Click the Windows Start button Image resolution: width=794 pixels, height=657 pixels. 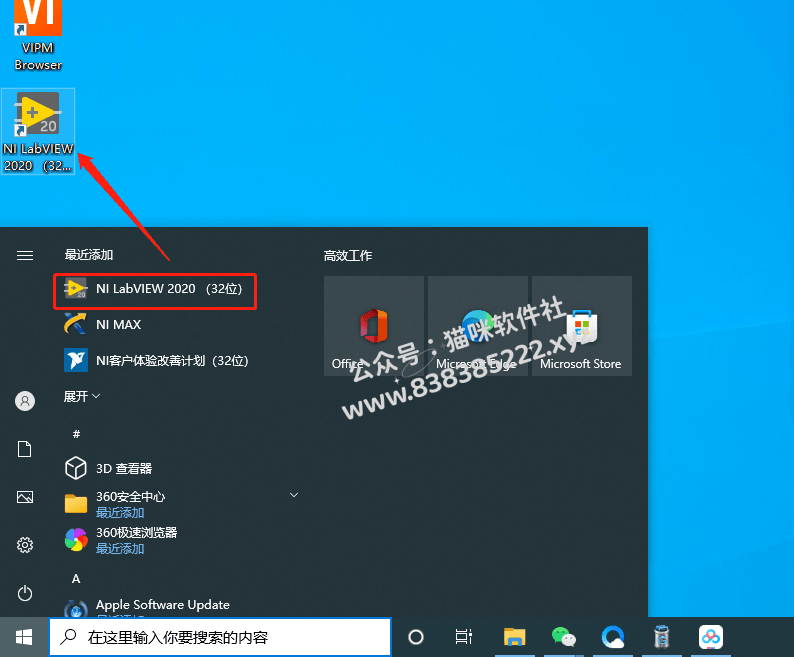24,637
